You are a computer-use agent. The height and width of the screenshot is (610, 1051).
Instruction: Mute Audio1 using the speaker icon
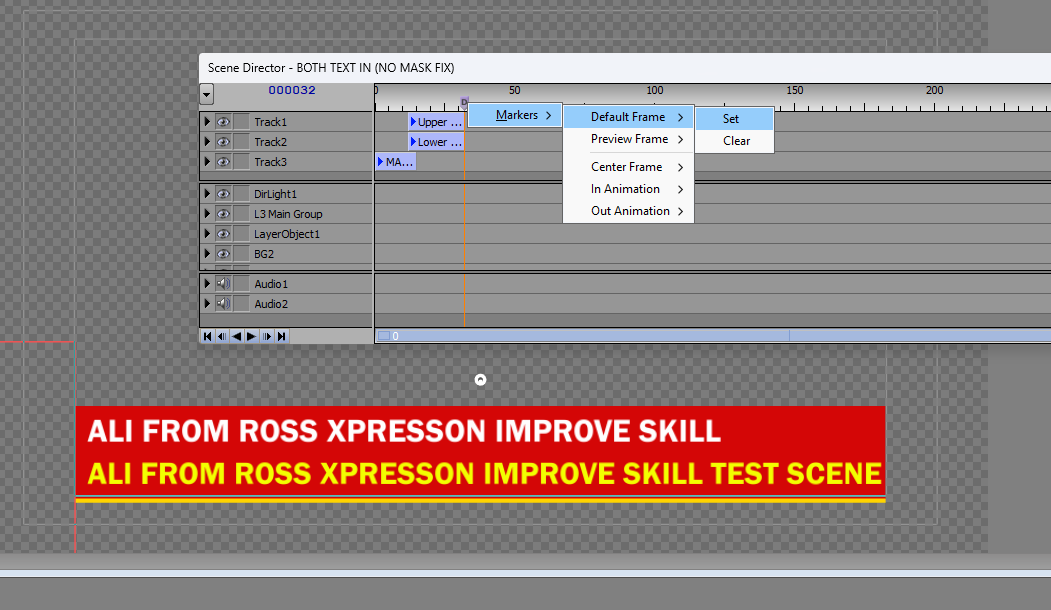223,284
